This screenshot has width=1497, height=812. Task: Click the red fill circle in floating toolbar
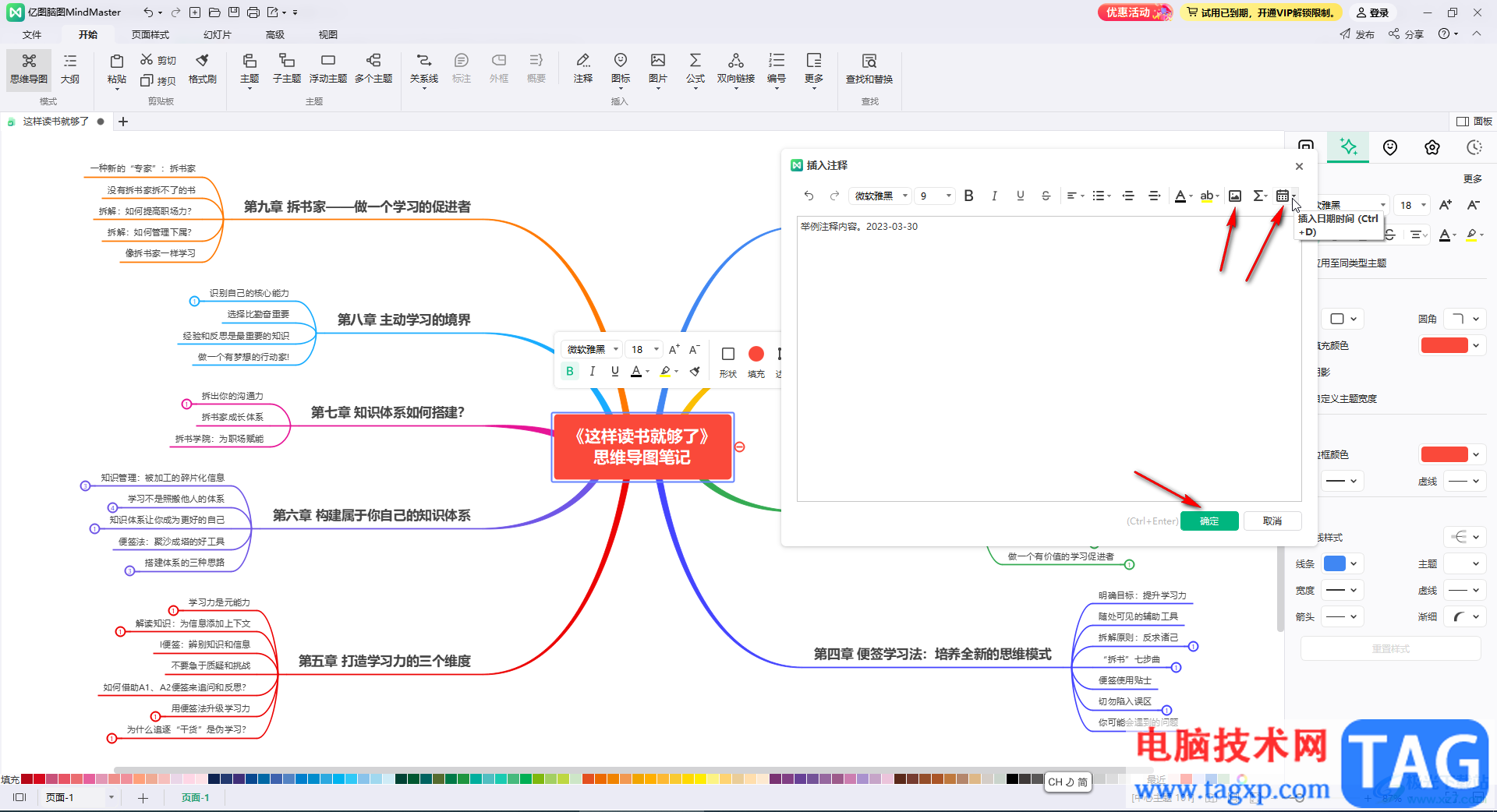(756, 354)
